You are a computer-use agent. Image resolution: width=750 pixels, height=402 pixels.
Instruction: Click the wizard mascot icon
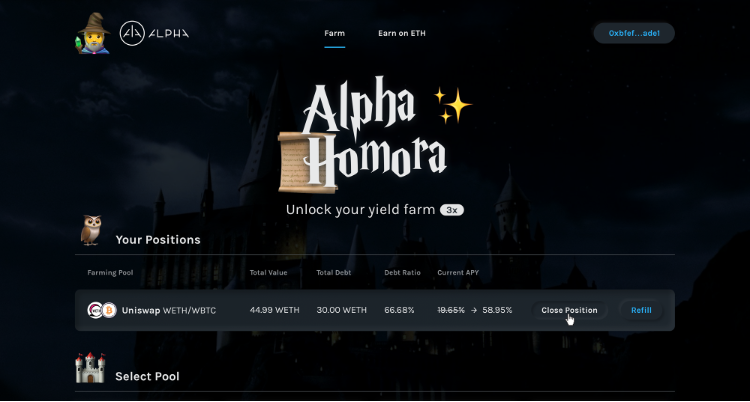coord(93,33)
